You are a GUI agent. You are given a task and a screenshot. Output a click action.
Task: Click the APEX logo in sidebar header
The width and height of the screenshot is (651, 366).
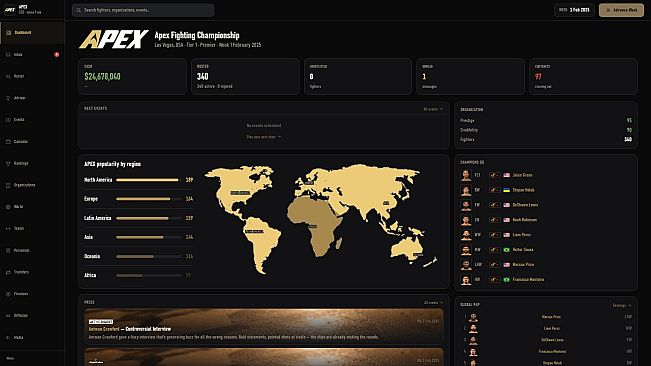10,10
